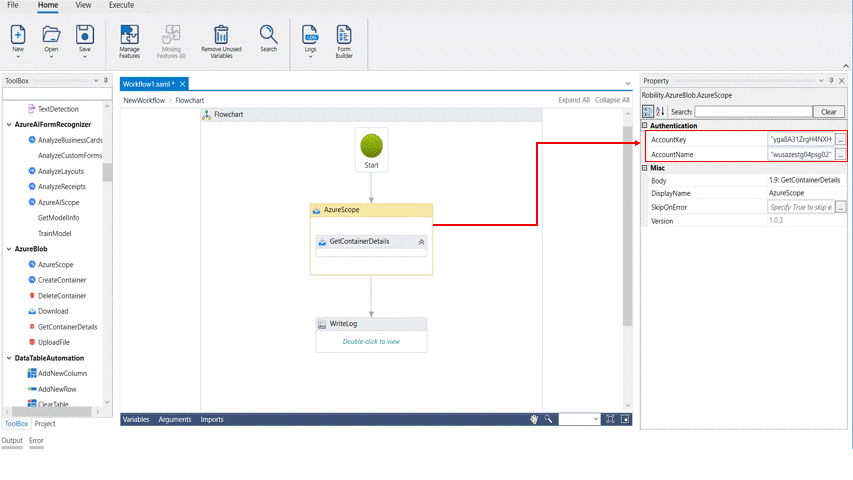Image resolution: width=853 pixels, height=480 pixels.
Task: Pick the CreateContainer activity from AzureBlob
Action: 62,280
